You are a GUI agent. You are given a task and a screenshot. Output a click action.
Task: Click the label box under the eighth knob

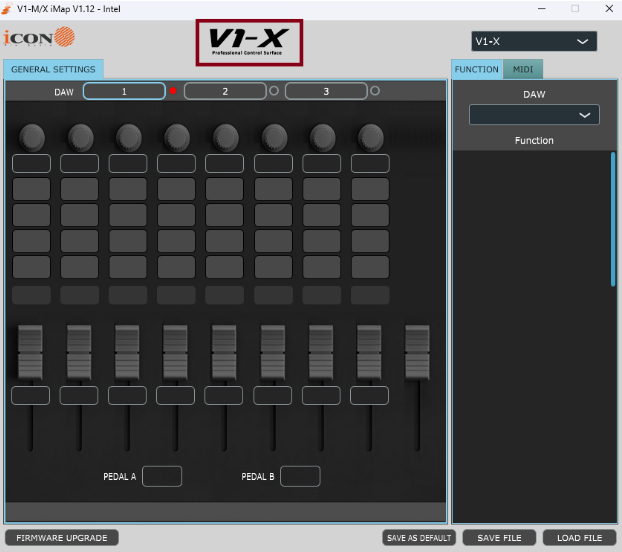click(370, 163)
